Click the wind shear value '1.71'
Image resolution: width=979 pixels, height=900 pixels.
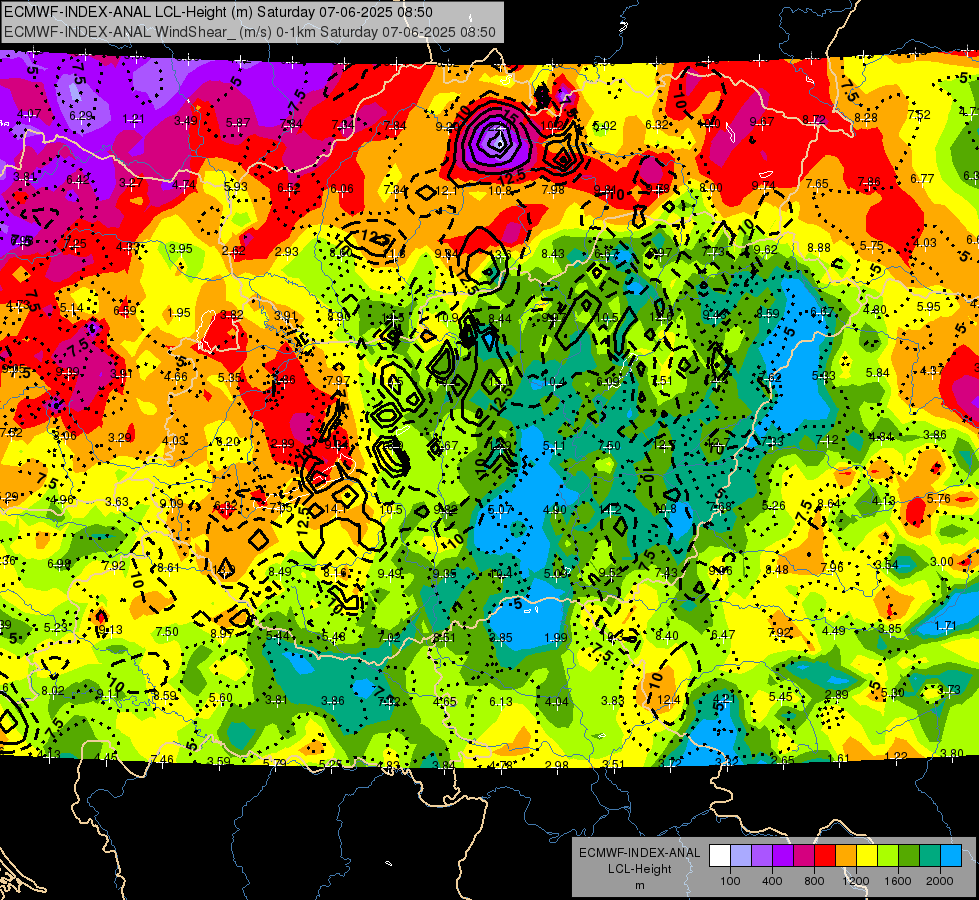[946, 626]
